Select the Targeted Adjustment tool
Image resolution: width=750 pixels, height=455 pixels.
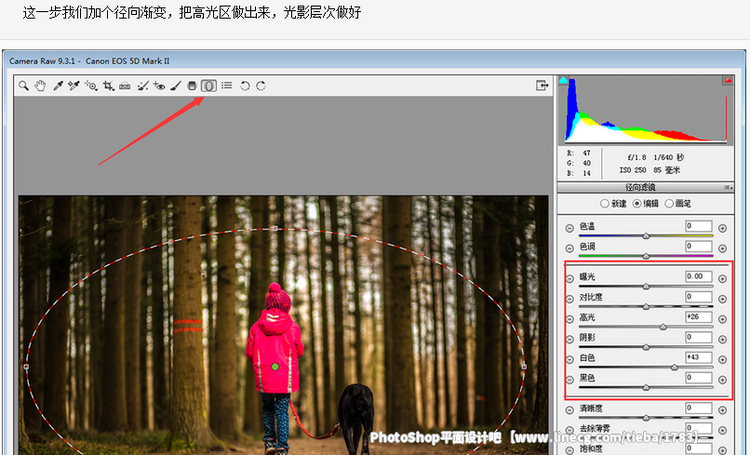(x=91, y=86)
